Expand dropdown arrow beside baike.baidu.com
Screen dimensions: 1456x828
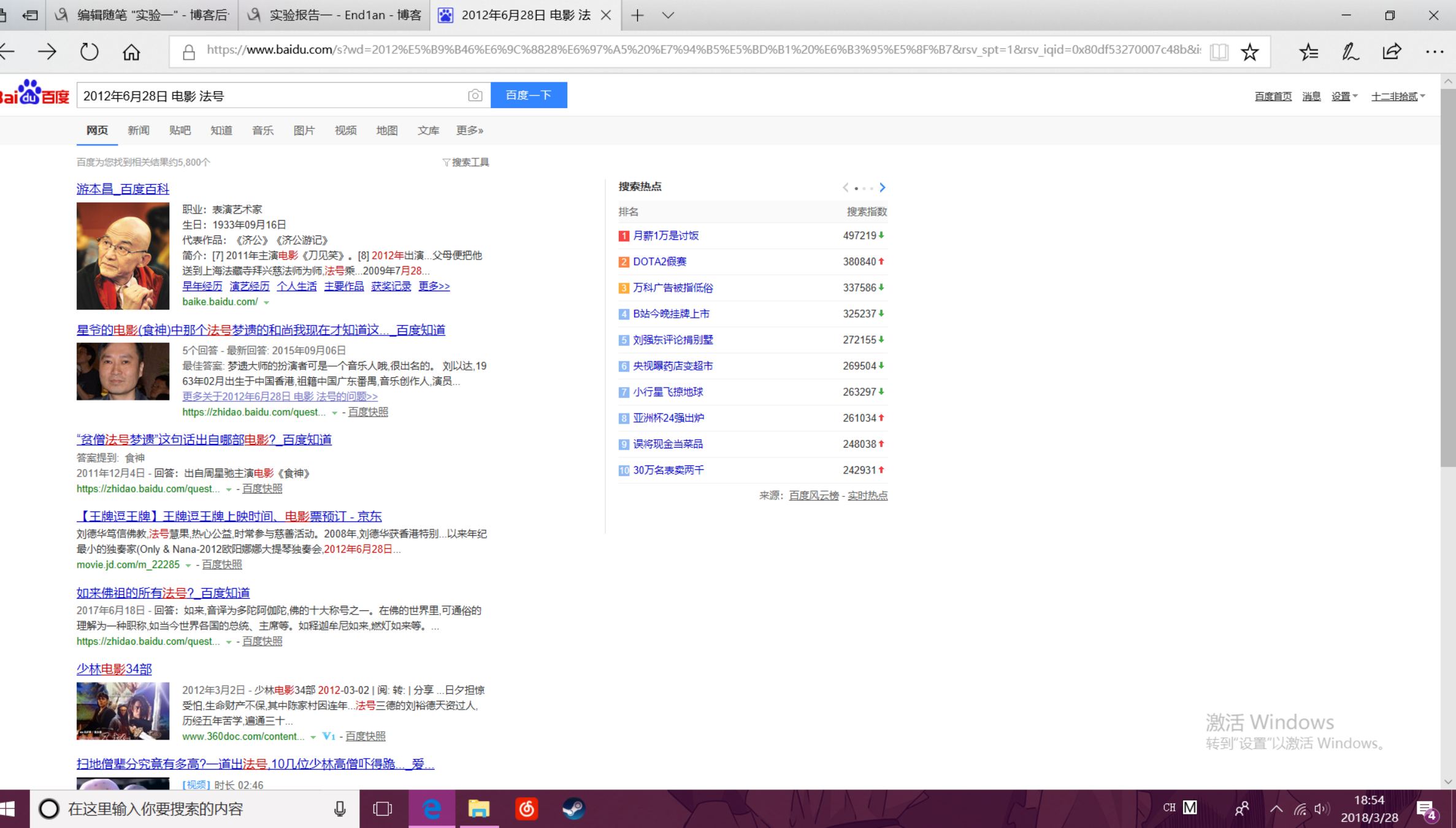click(266, 302)
